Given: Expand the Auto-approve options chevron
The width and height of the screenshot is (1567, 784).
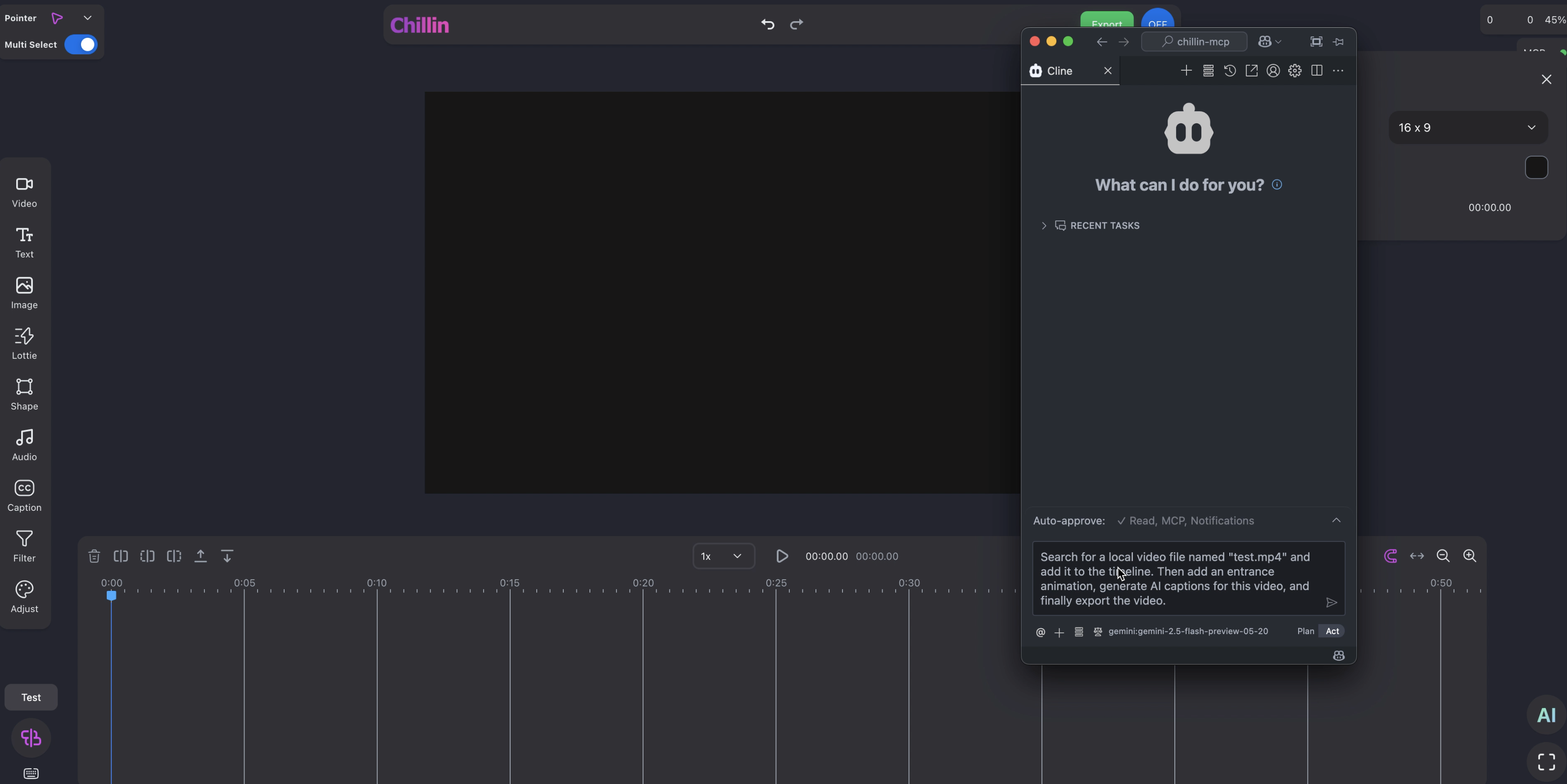Looking at the screenshot, I should [x=1336, y=521].
